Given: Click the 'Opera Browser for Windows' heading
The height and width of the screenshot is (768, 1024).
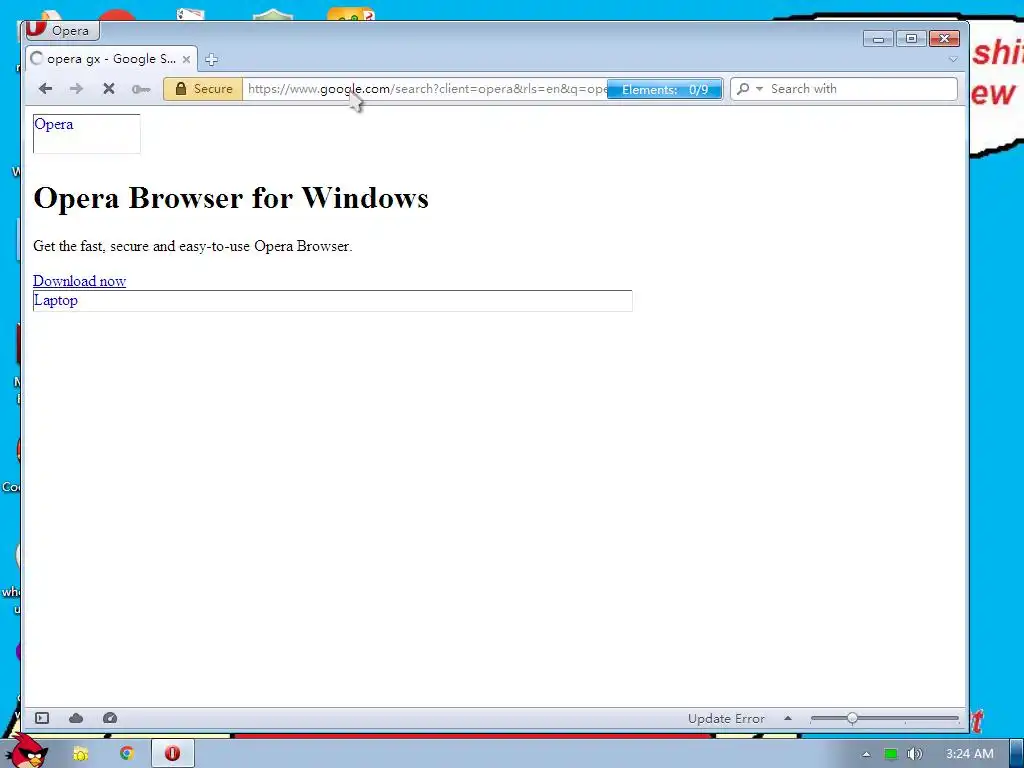Looking at the screenshot, I should 231,198.
